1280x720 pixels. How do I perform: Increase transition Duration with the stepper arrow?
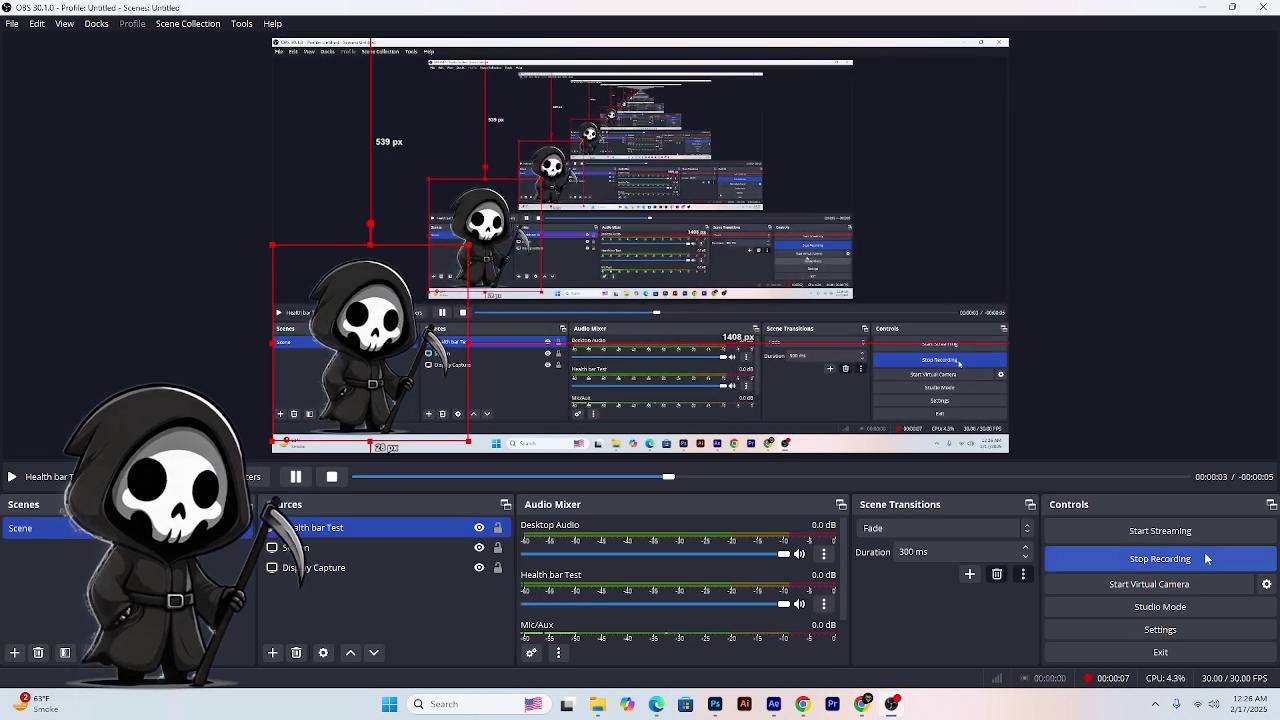pos(1026,548)
